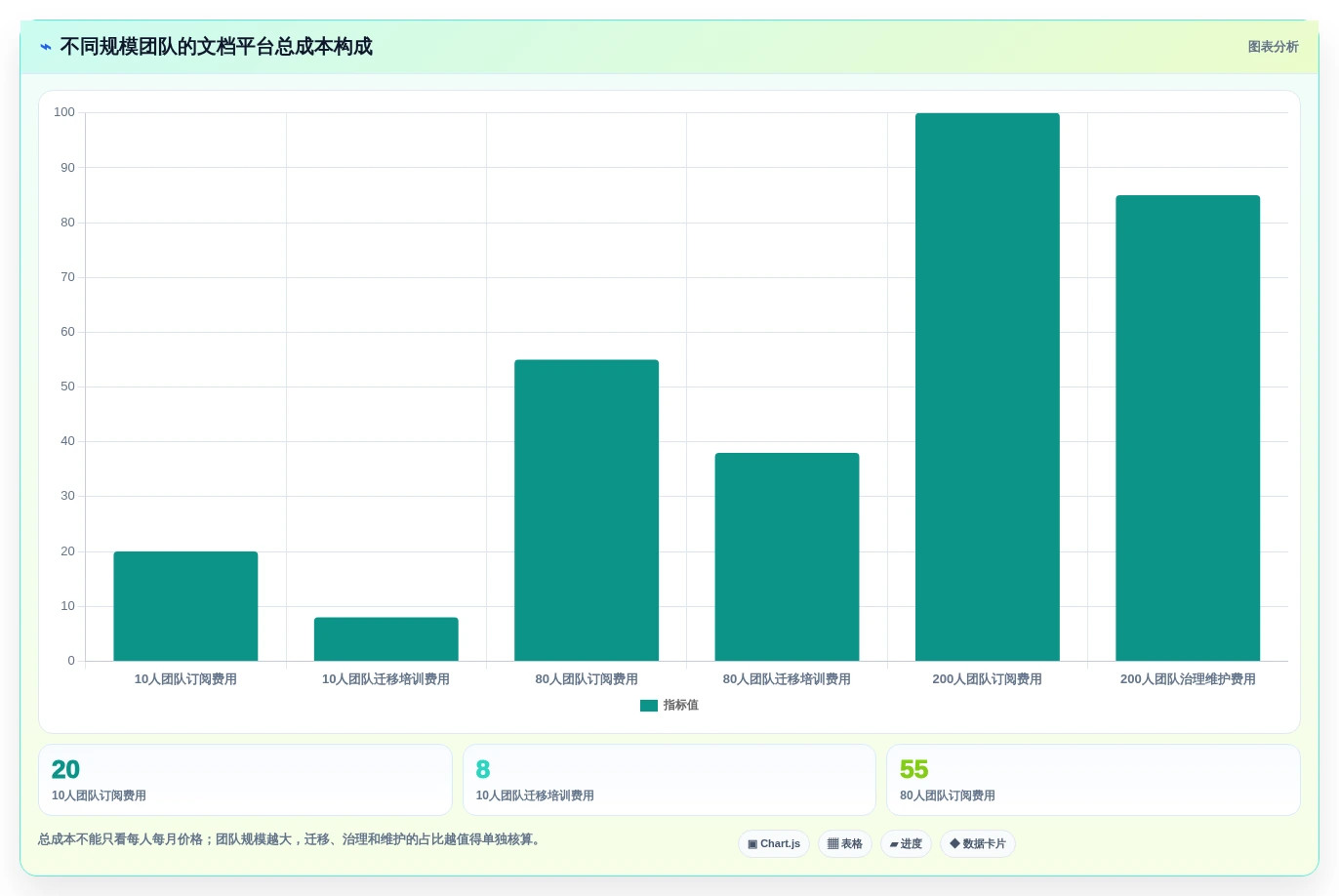This screenshot has height=896, width=1339.
Task: Click the y-axis tick label 80
Action: click(x=67, y=223)
